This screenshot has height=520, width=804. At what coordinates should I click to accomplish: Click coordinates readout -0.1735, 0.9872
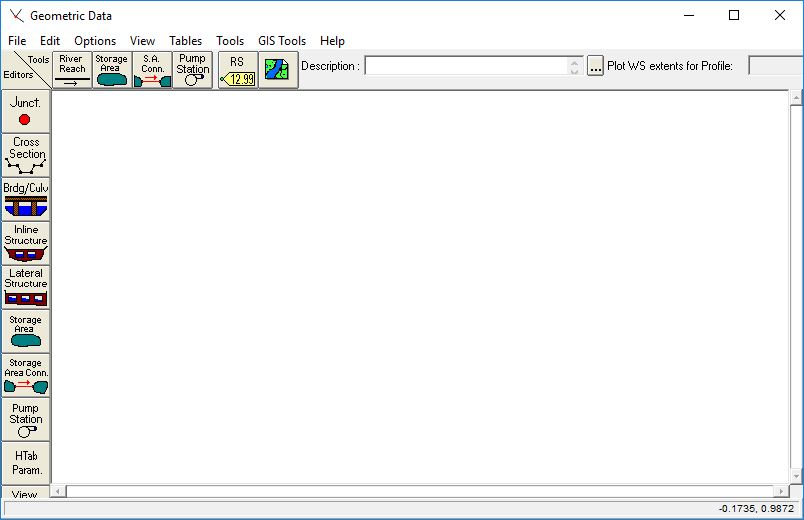click(756, 509)
